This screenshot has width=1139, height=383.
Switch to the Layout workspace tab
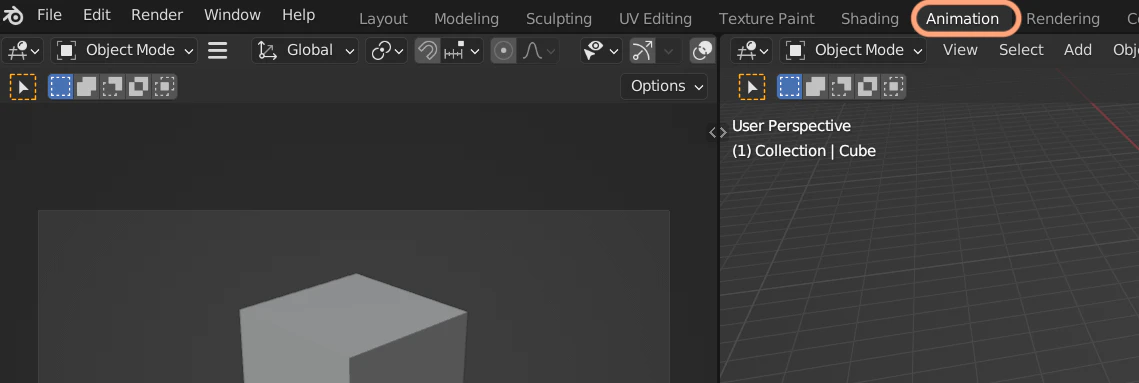[384, 19]
